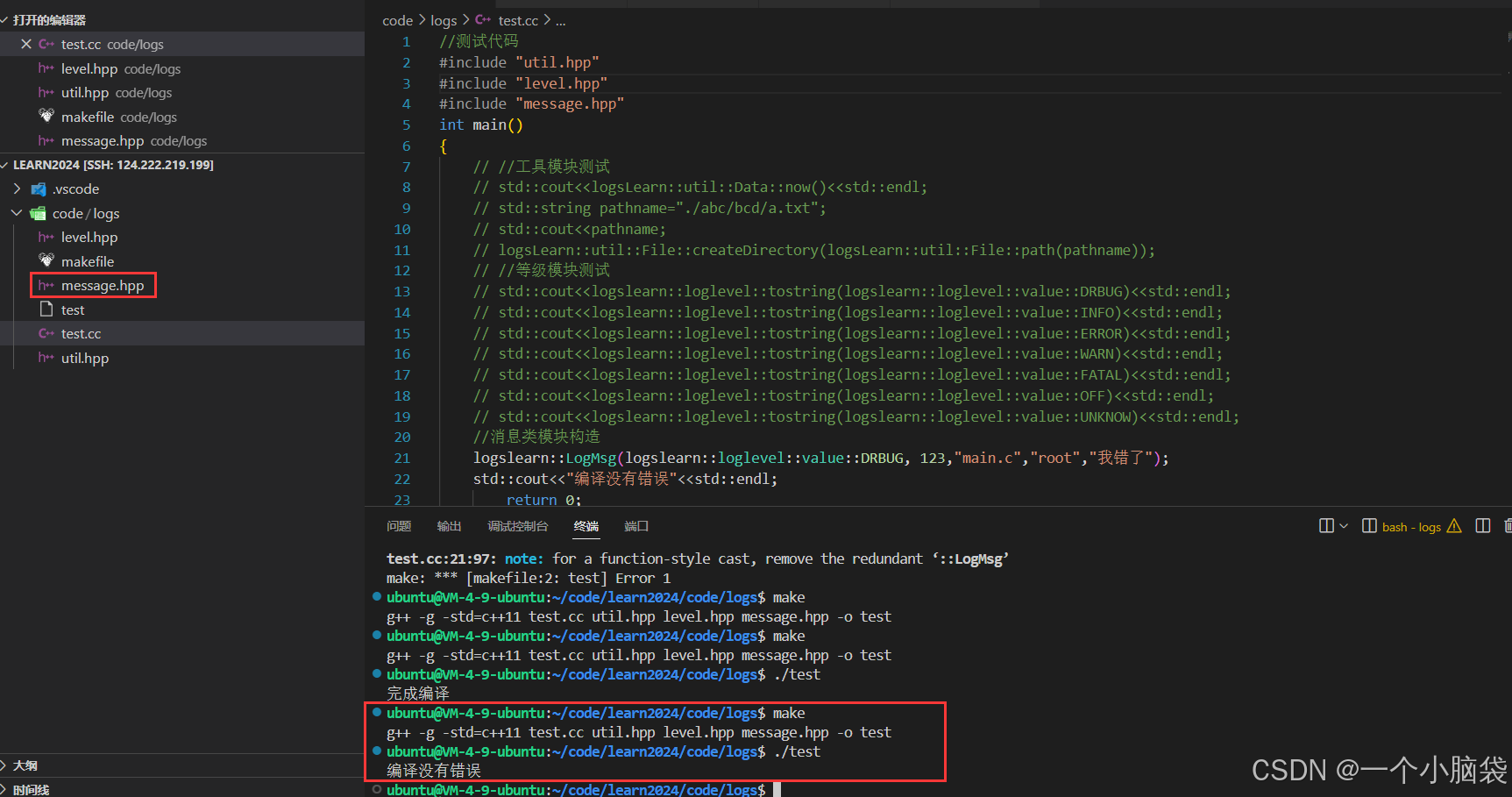1512x797 pixels.
Task: Collapse the code/logs folder chevron
Action: (18, 213)
